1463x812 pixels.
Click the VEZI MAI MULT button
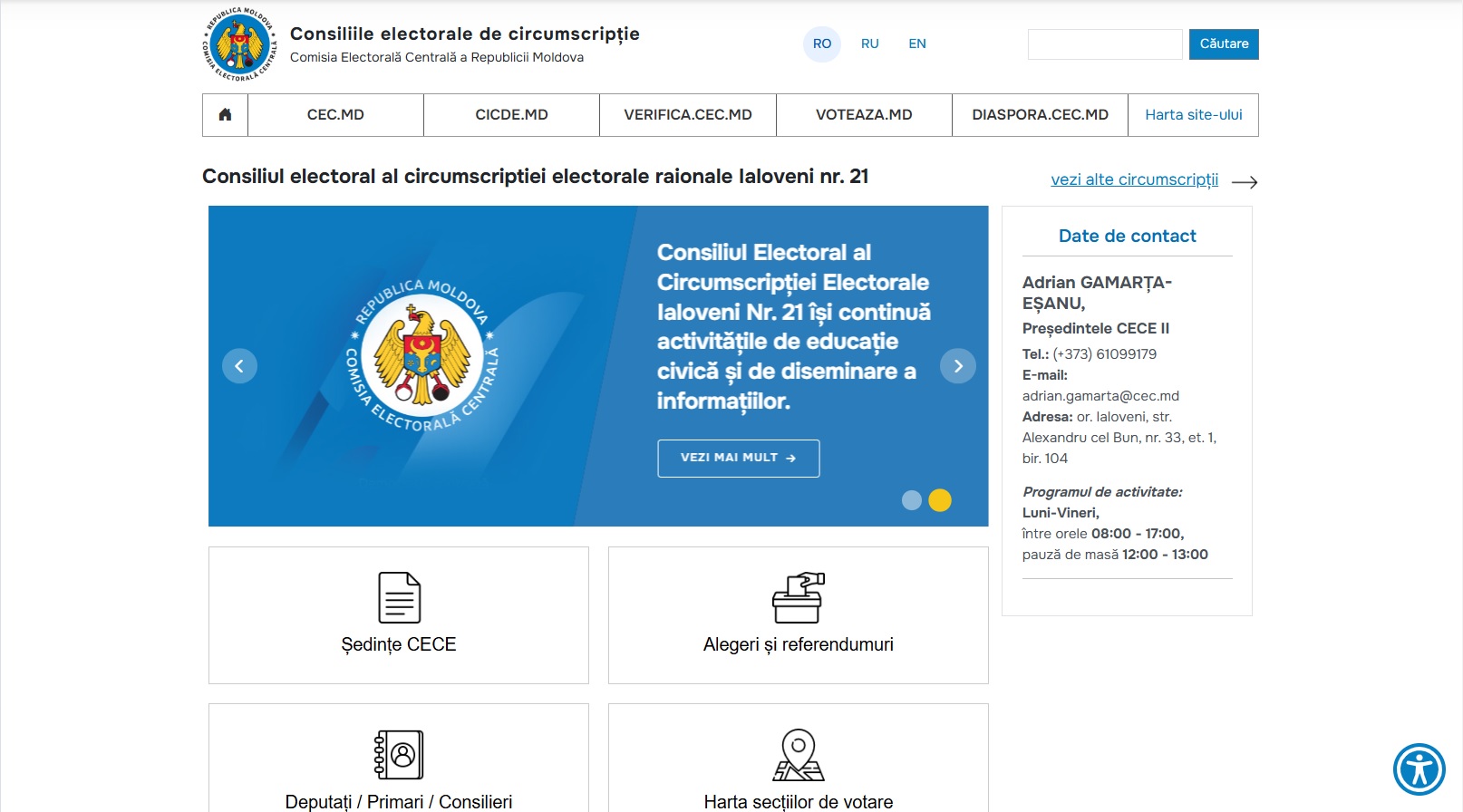click(x=739, y=459)
